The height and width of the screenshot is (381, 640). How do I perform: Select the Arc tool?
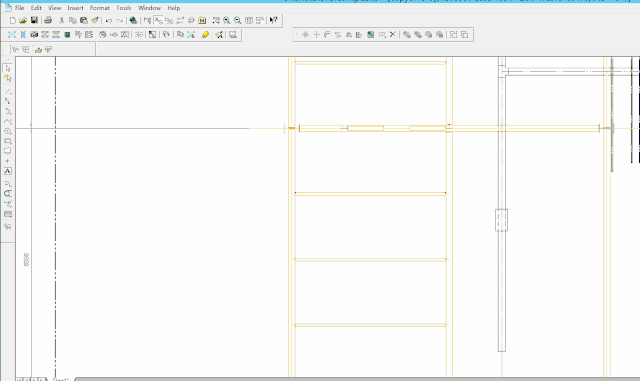[8, 111]
